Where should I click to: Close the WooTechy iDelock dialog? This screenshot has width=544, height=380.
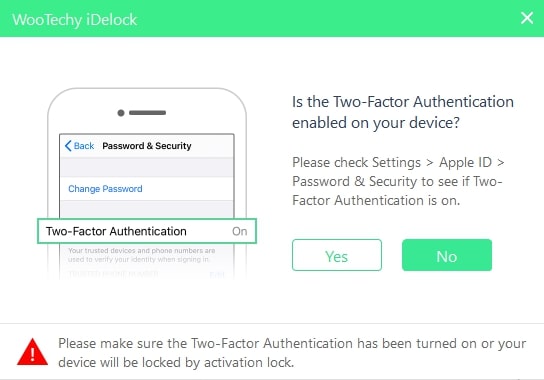click(x=527, y=18)
